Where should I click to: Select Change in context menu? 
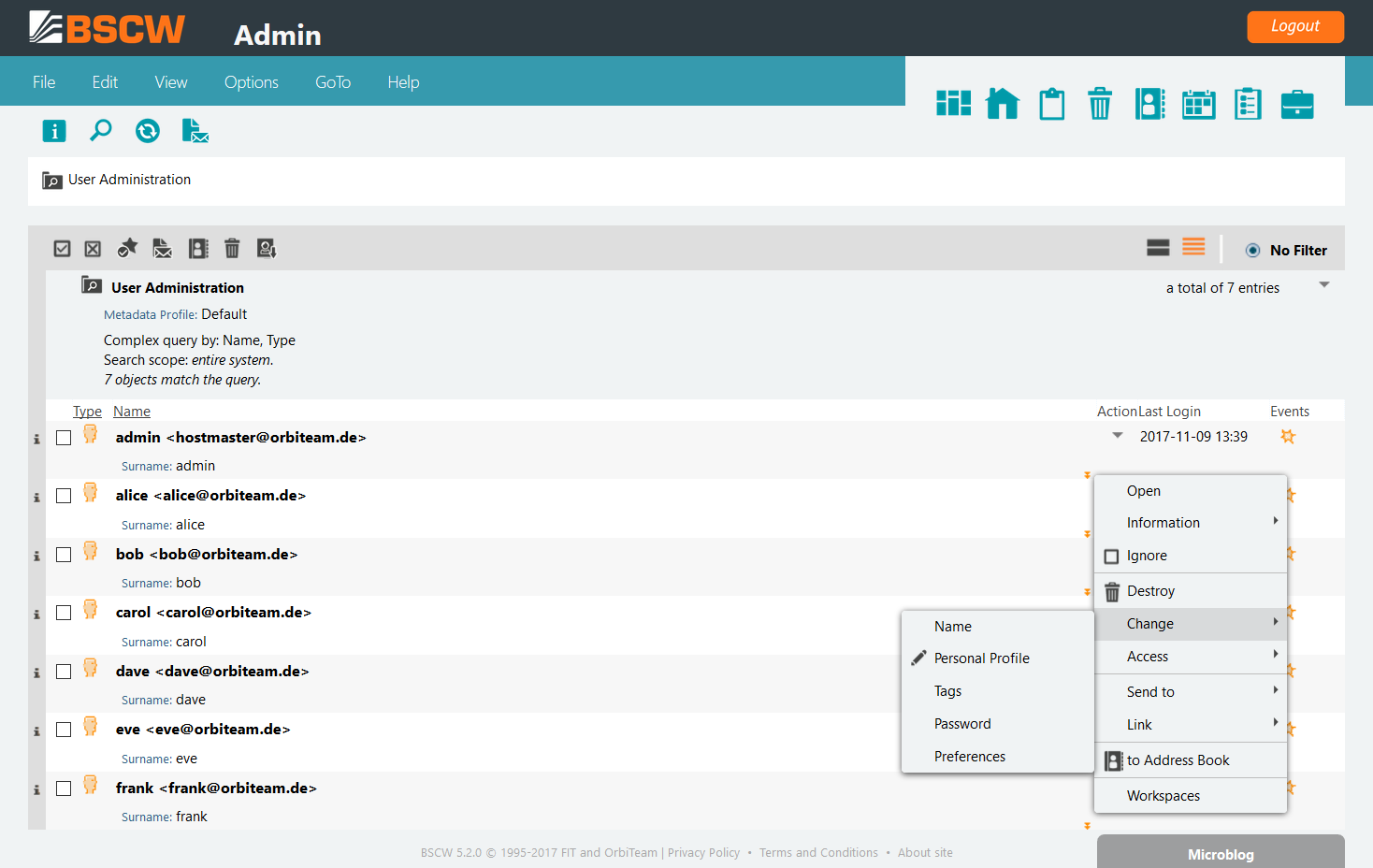click(x=1191, y=624)
